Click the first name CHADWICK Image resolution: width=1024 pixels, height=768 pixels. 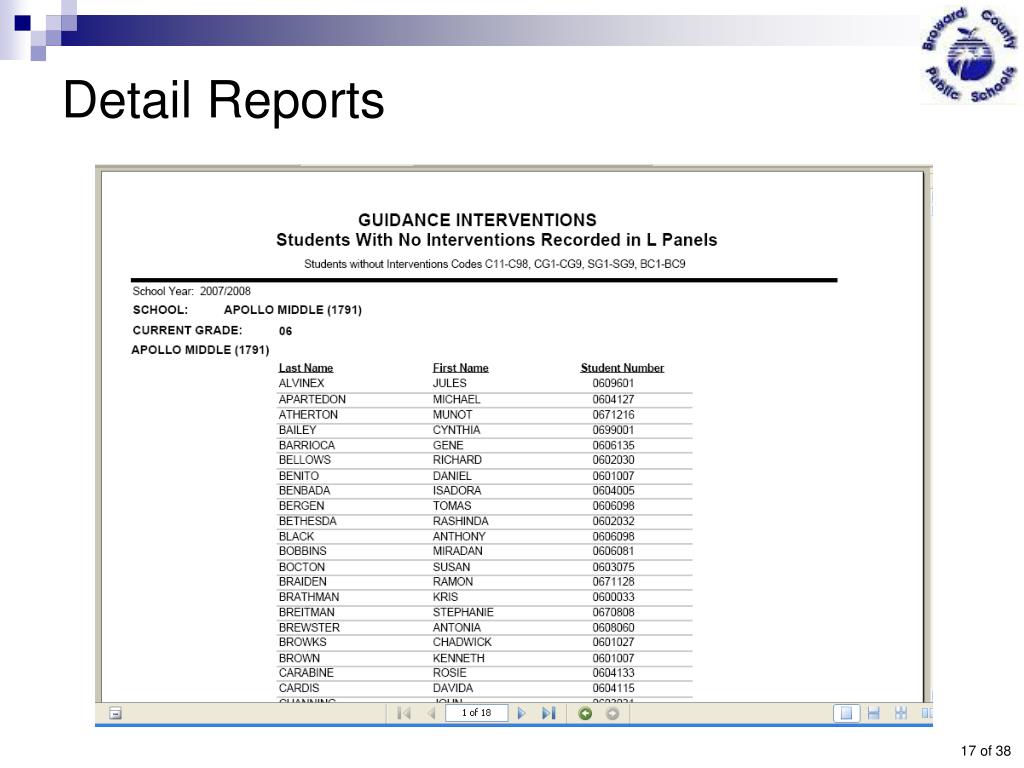[x=462, y=642]
